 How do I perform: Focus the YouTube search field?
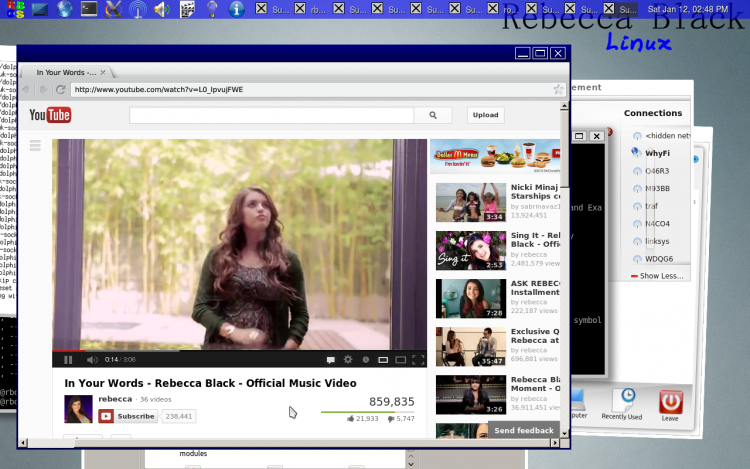(x=271, y=115)
